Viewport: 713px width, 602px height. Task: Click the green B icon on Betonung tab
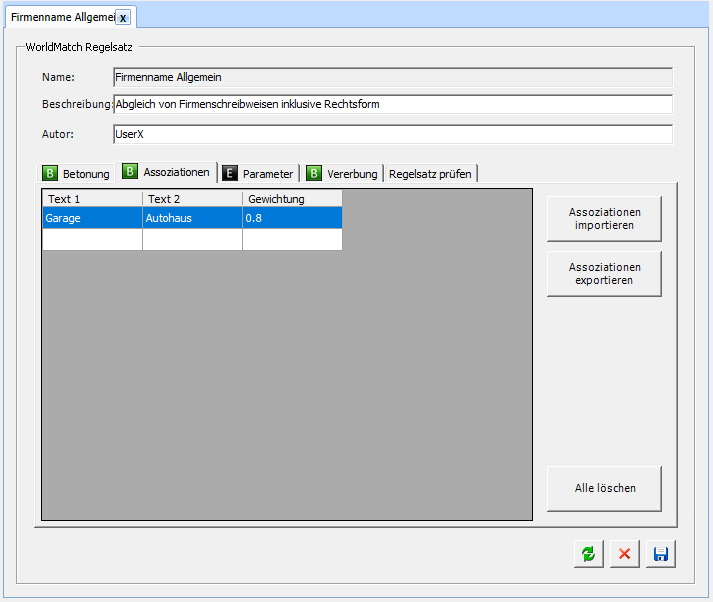click(x=50, y=173)
